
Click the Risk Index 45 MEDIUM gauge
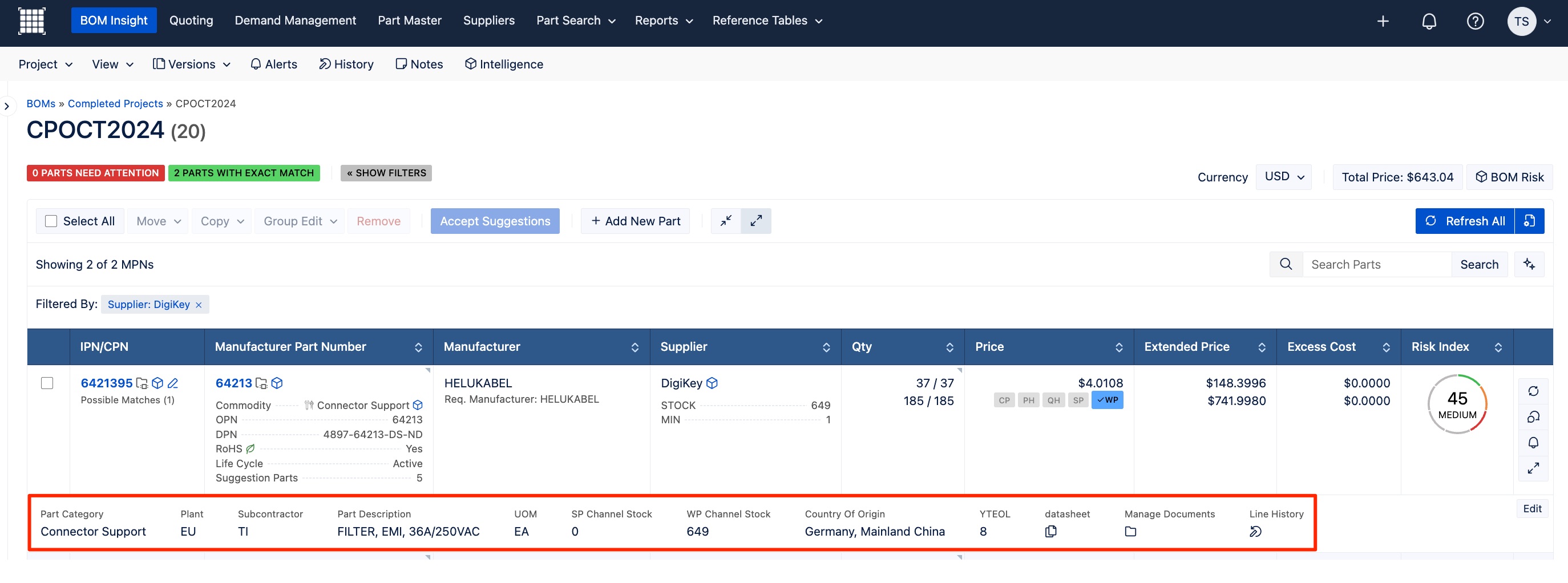coord(1457,404)
